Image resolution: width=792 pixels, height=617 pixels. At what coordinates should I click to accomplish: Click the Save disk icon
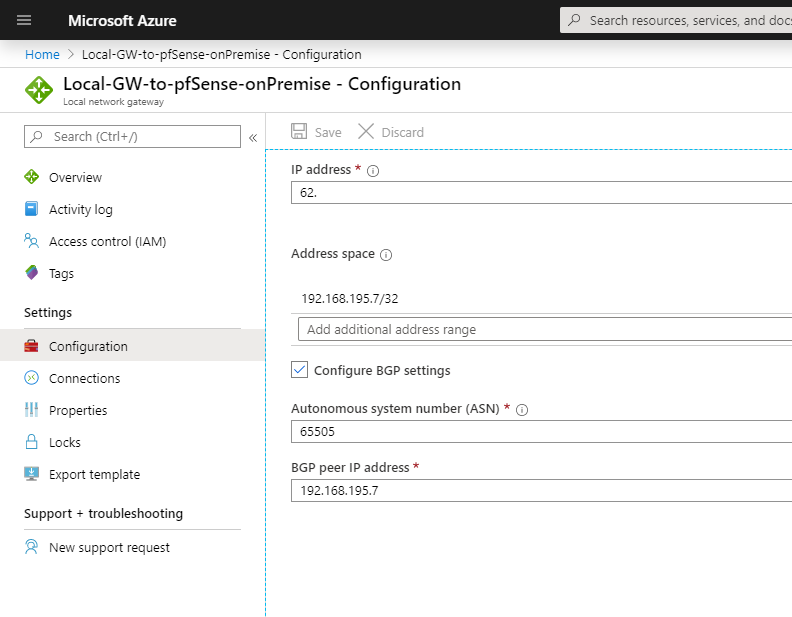pos(299,131)
